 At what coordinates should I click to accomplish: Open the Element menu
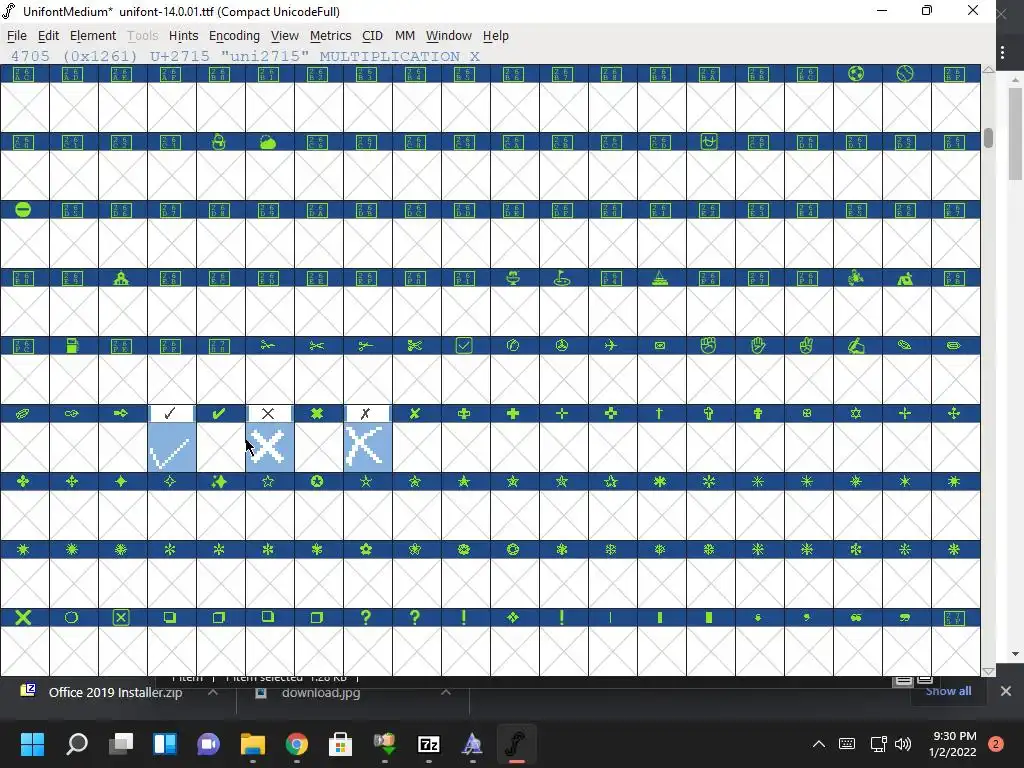pyautogui.click(x=93, y=35)
